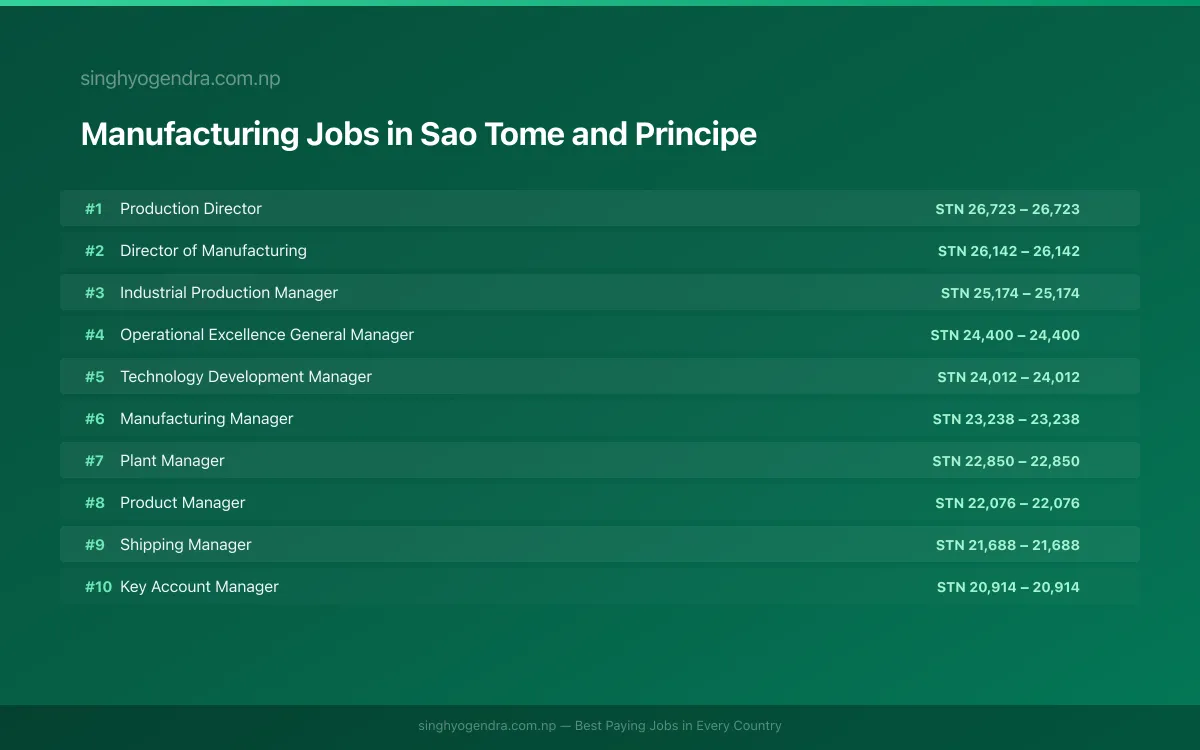Viewport: 1200px width, 750px height.
Task: Click salary STN 21,688 – 21,688
Action: point(1008,545)
